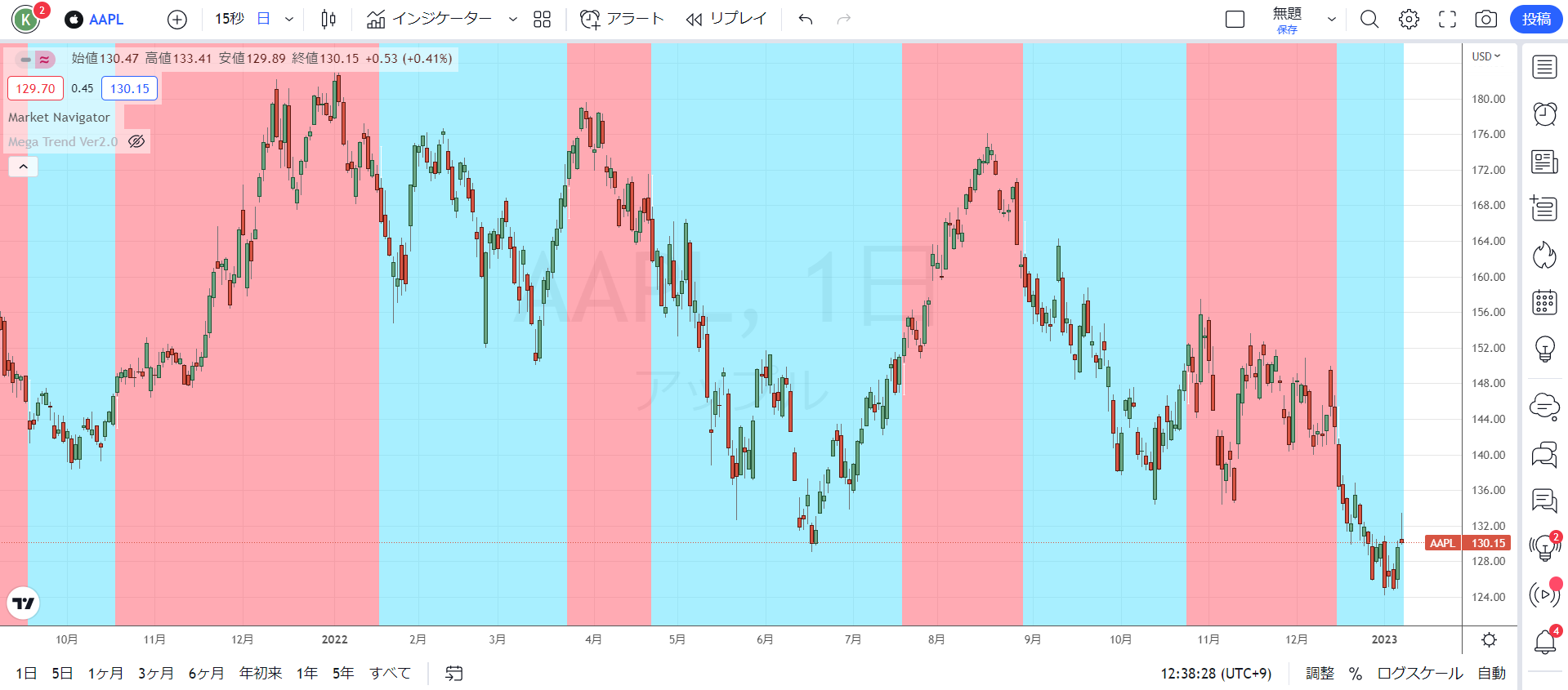This screenshot has width=1568, height=690.
Task: Open my ideas lightbulb icon
Action: pos(1544,349)
